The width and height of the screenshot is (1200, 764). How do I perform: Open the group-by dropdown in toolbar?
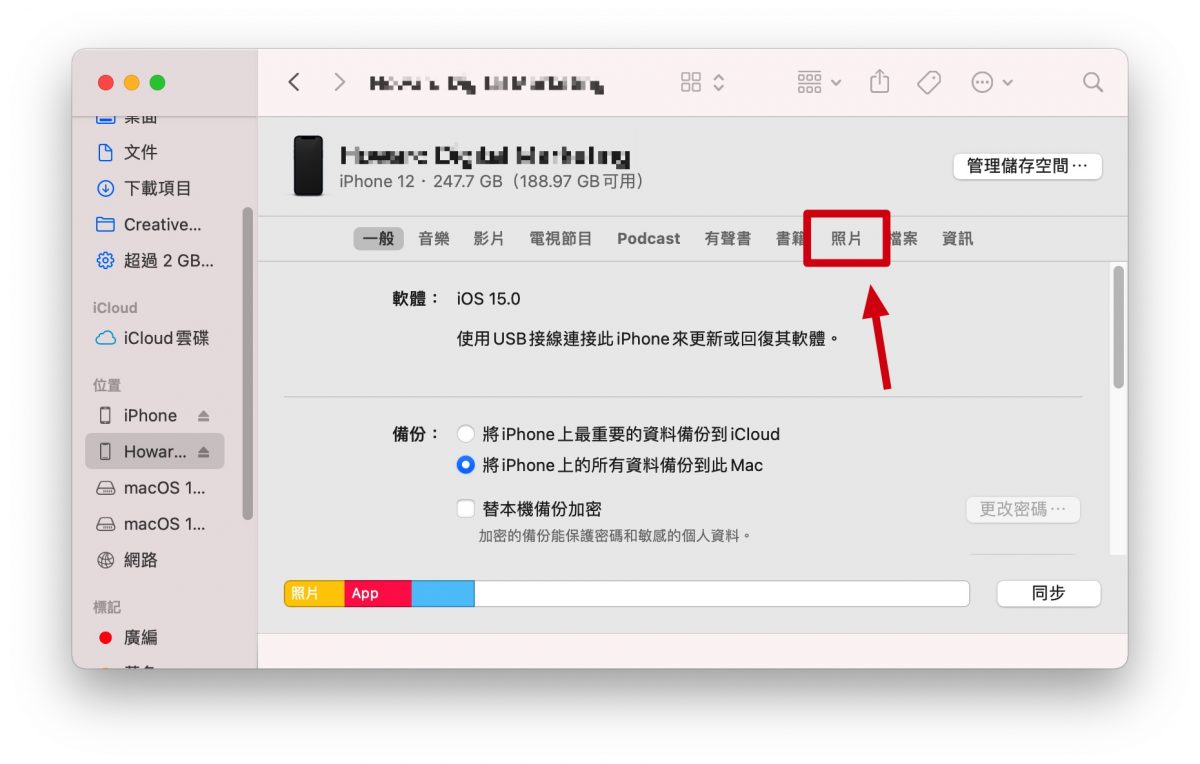[819, 82]
